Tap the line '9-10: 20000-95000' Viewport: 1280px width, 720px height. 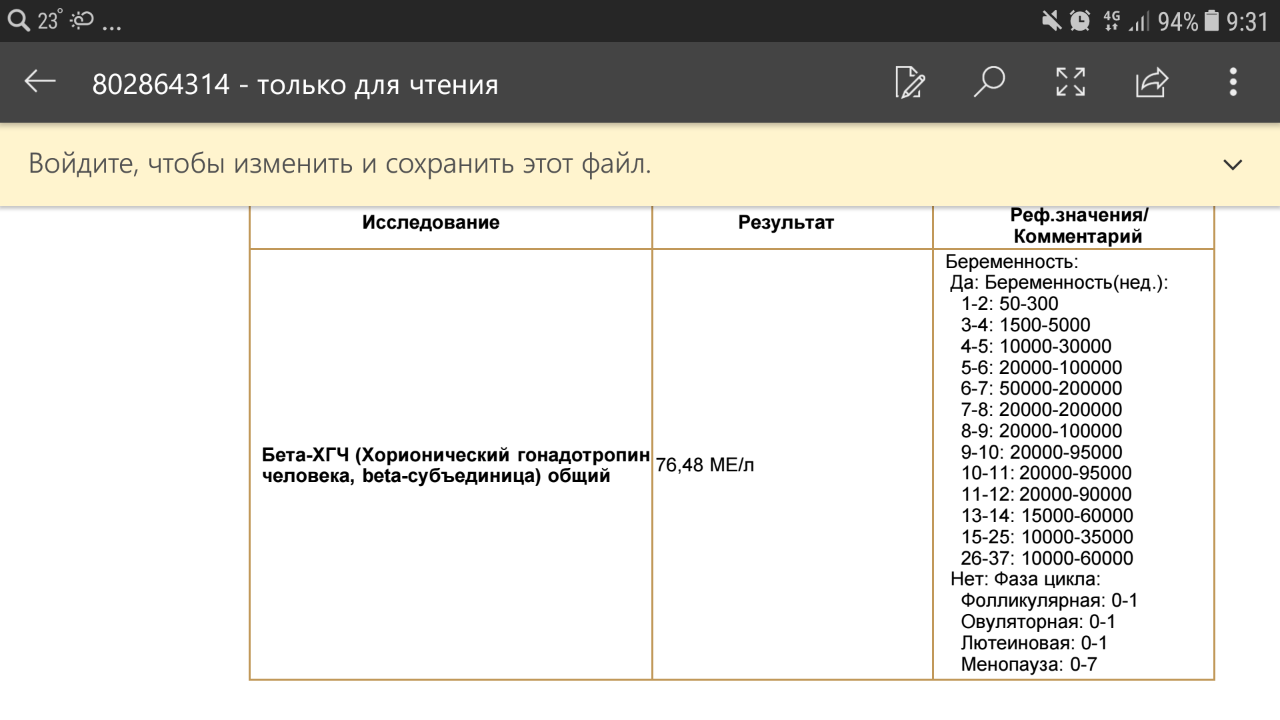coord(1042,452)
